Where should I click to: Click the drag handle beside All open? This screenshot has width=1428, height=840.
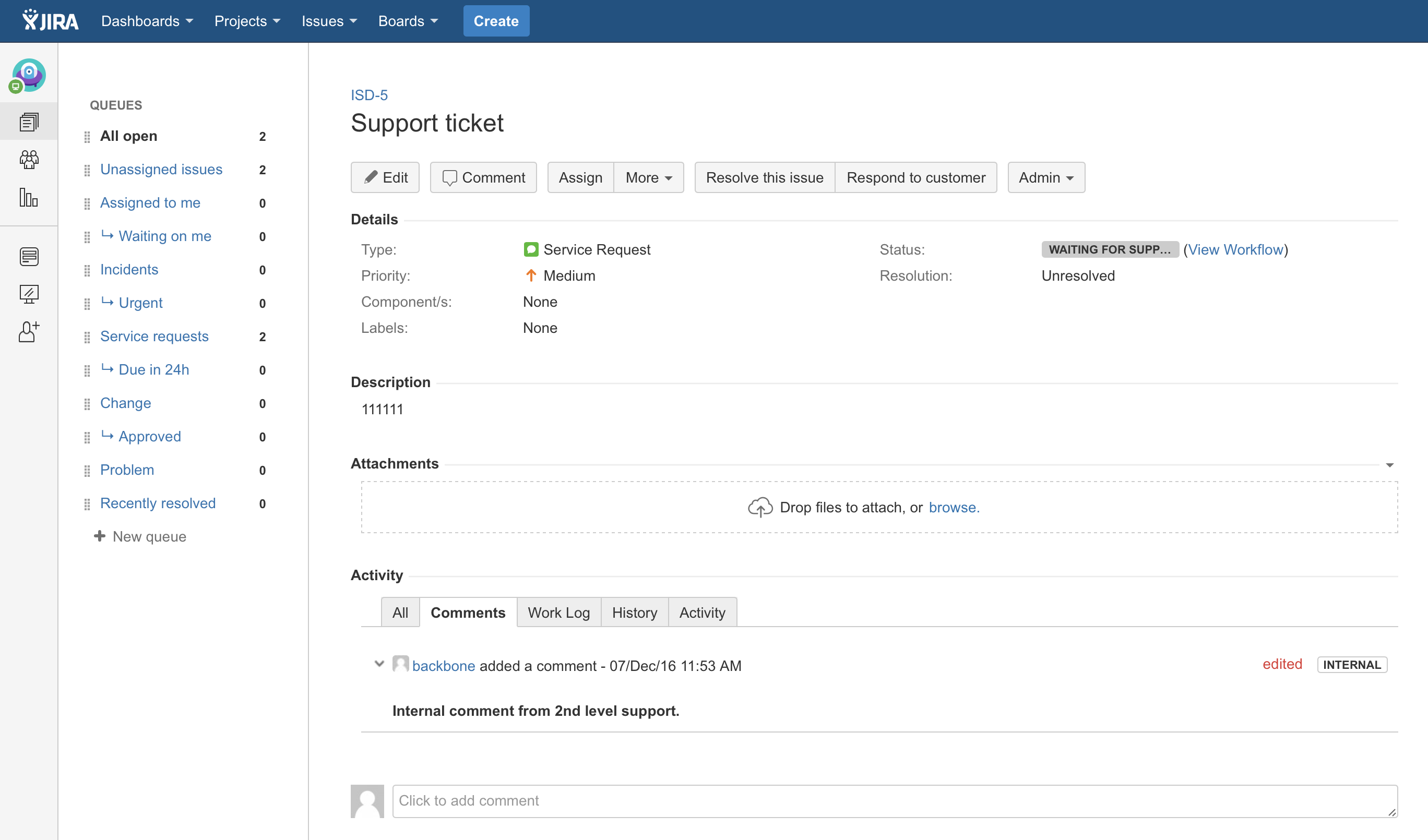point(87,137)
